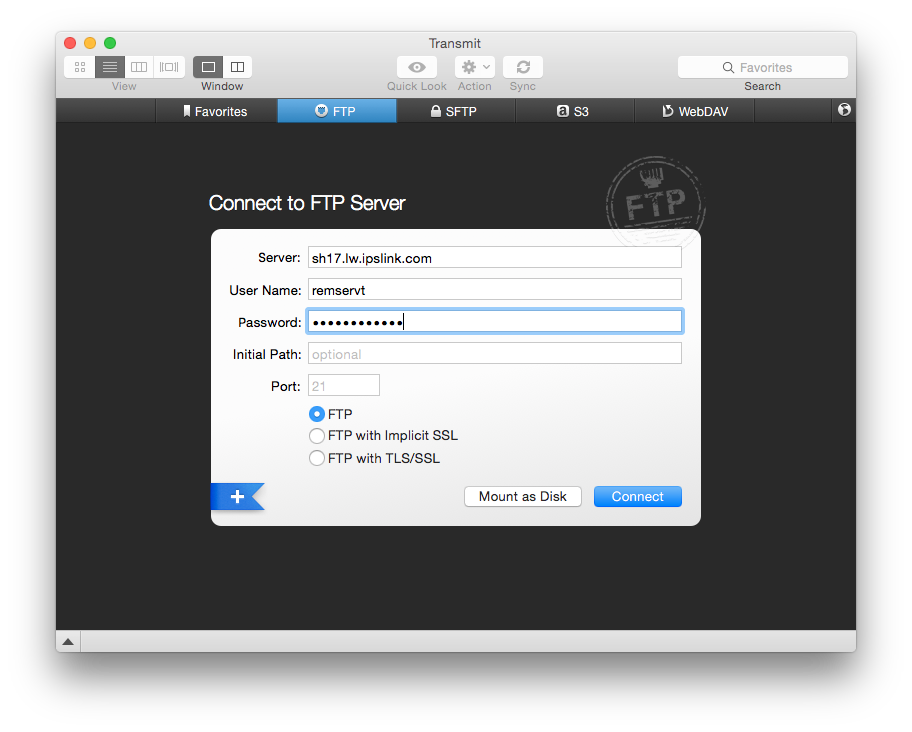Click the Sync arrows icon
This screenshot has height=732, width=912.
522,67
